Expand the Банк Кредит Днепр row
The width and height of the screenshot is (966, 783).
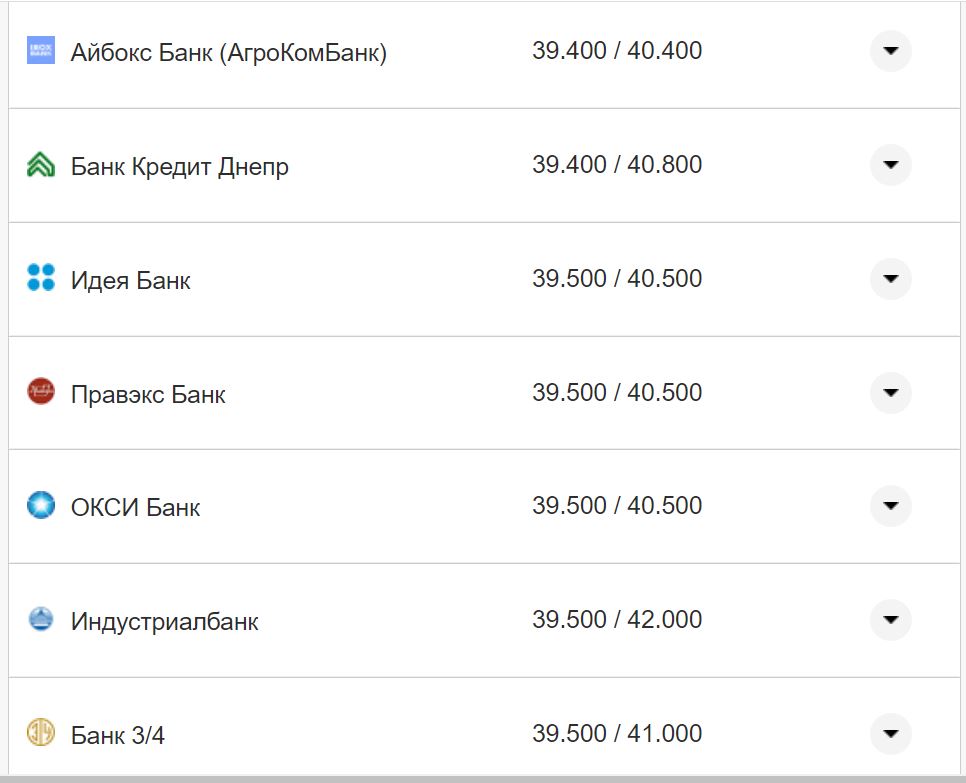[x=890, y=165]
